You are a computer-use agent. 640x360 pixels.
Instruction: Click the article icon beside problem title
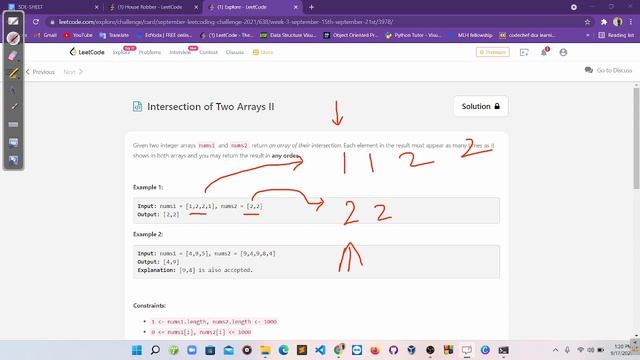[x=138, y=107]
